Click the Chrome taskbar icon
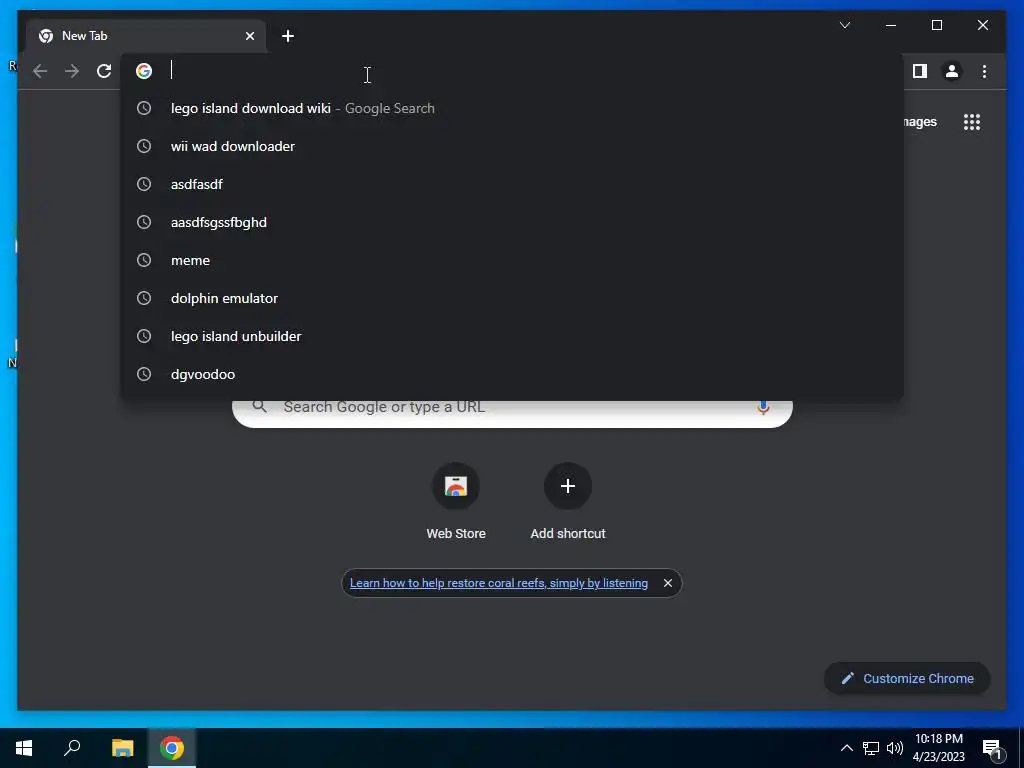The height and width of the screenshot is (768, 1024). point(172,748)
